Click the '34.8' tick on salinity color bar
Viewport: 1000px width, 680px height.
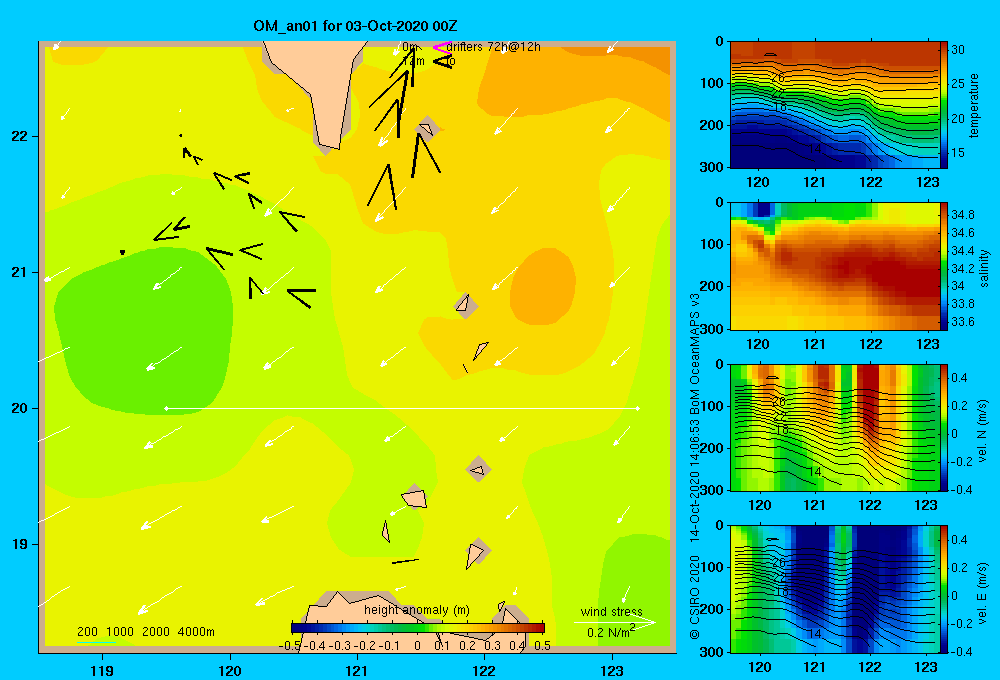pos(963,214)
